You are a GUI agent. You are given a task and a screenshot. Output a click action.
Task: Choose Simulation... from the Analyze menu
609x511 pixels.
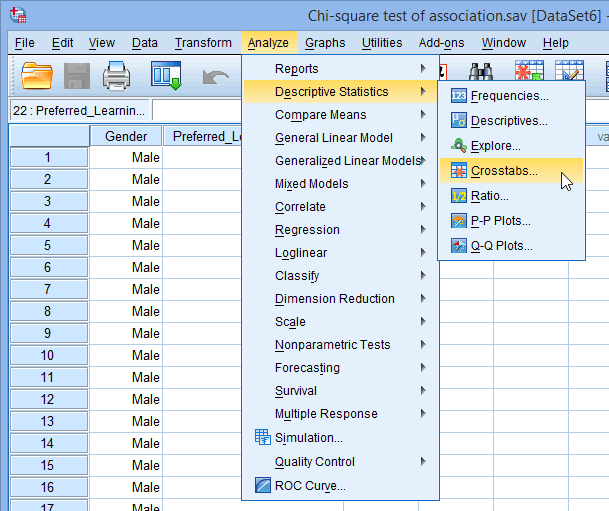pos(340,438)
